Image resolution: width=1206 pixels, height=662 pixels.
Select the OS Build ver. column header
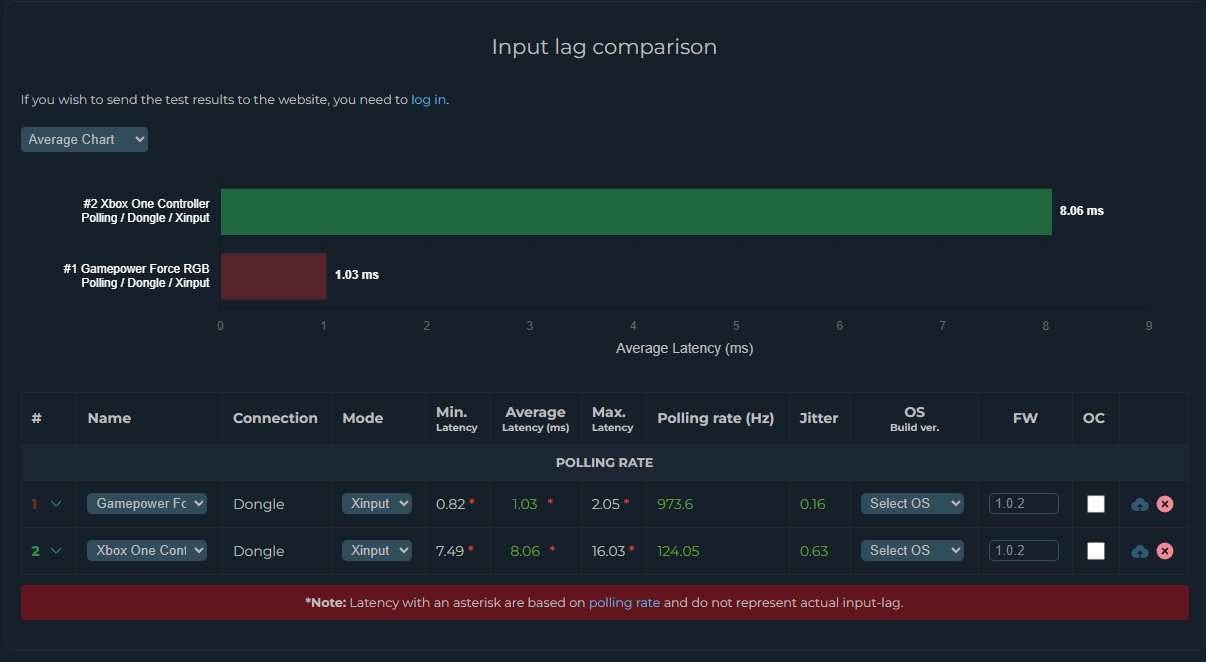click(x=914, y=419)
